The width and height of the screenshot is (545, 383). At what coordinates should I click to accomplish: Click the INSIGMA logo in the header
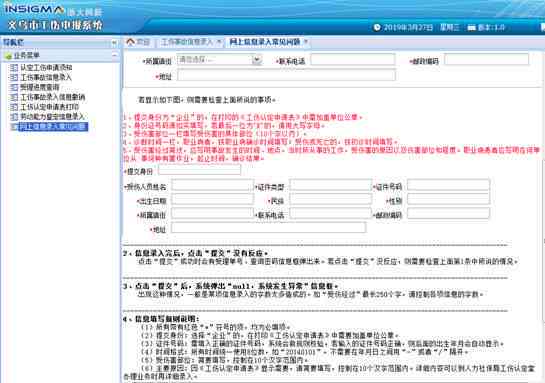point(34,9)
